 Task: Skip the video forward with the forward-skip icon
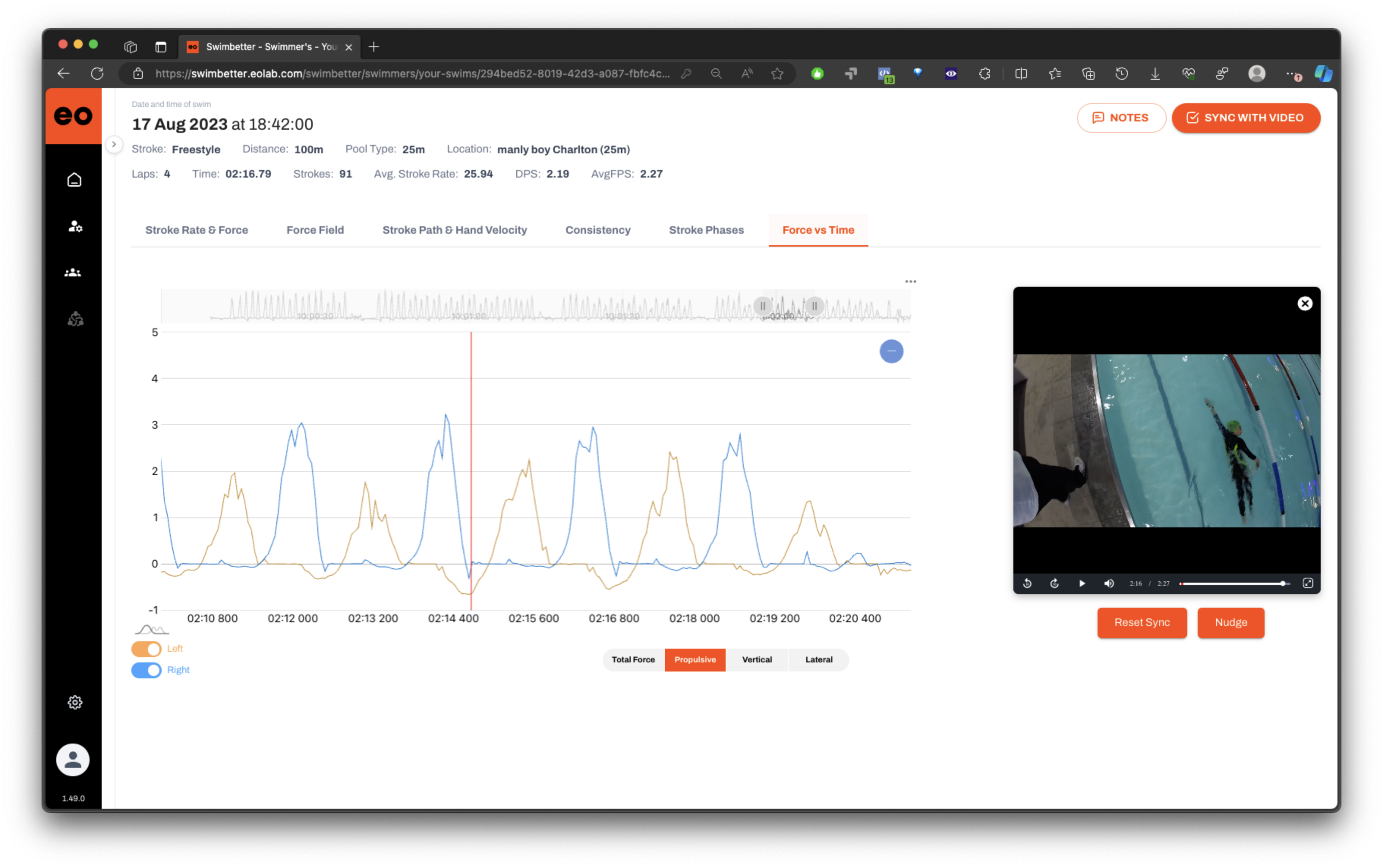pyautogui.click(x=1054, y=583)
